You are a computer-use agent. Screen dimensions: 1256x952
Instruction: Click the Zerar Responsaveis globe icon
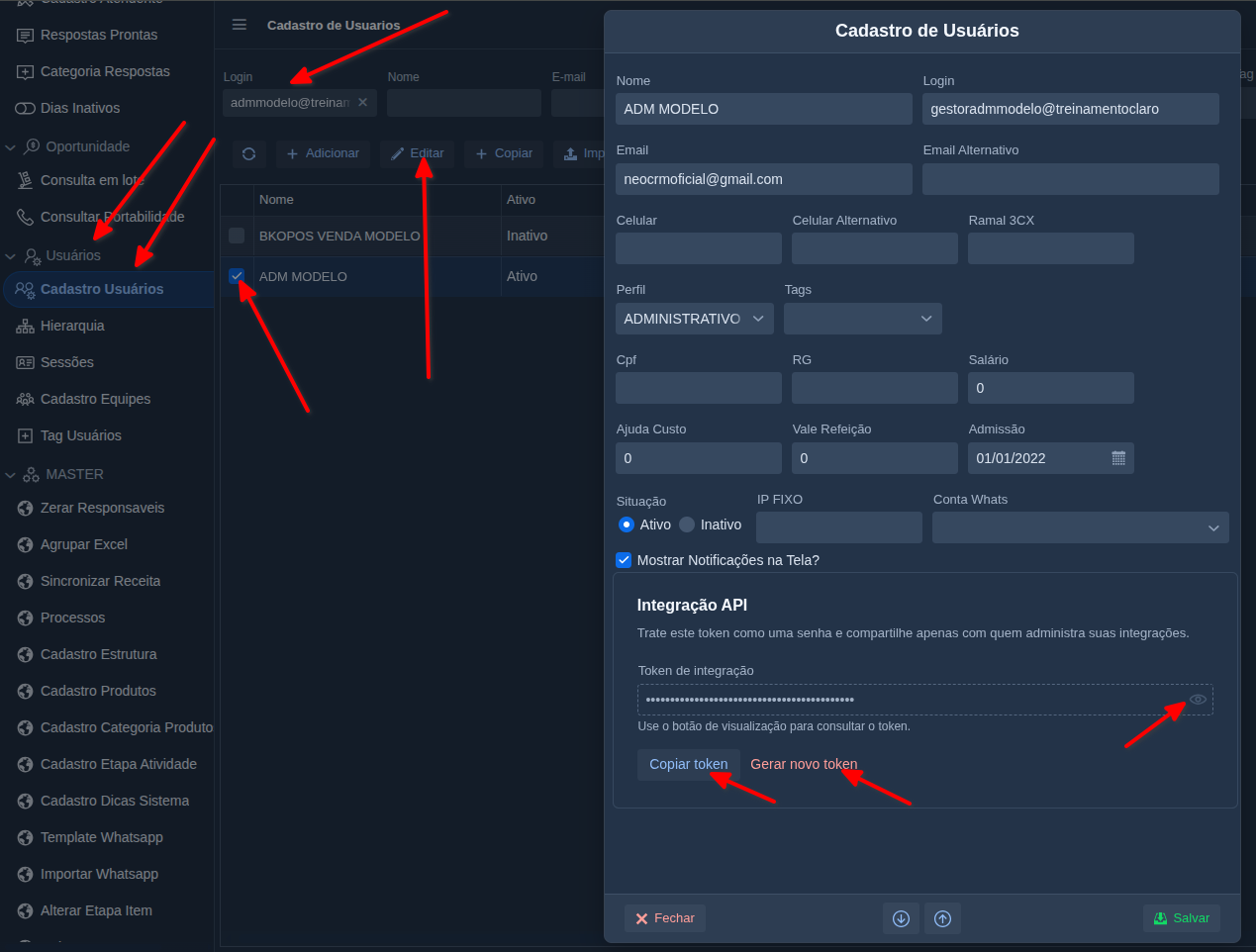coord(25,509)
